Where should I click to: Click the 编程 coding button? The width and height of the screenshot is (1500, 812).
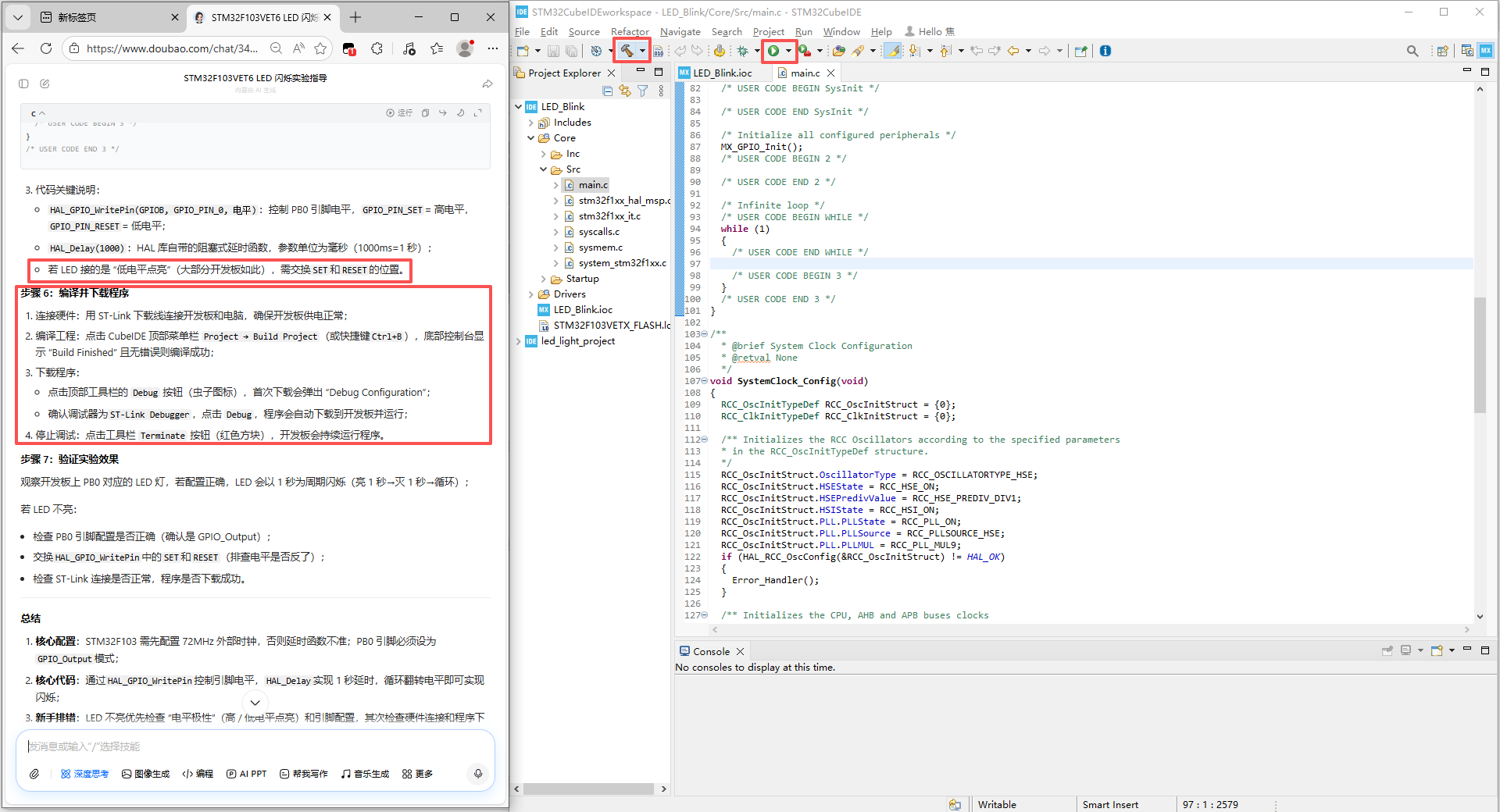pos(198,774)
